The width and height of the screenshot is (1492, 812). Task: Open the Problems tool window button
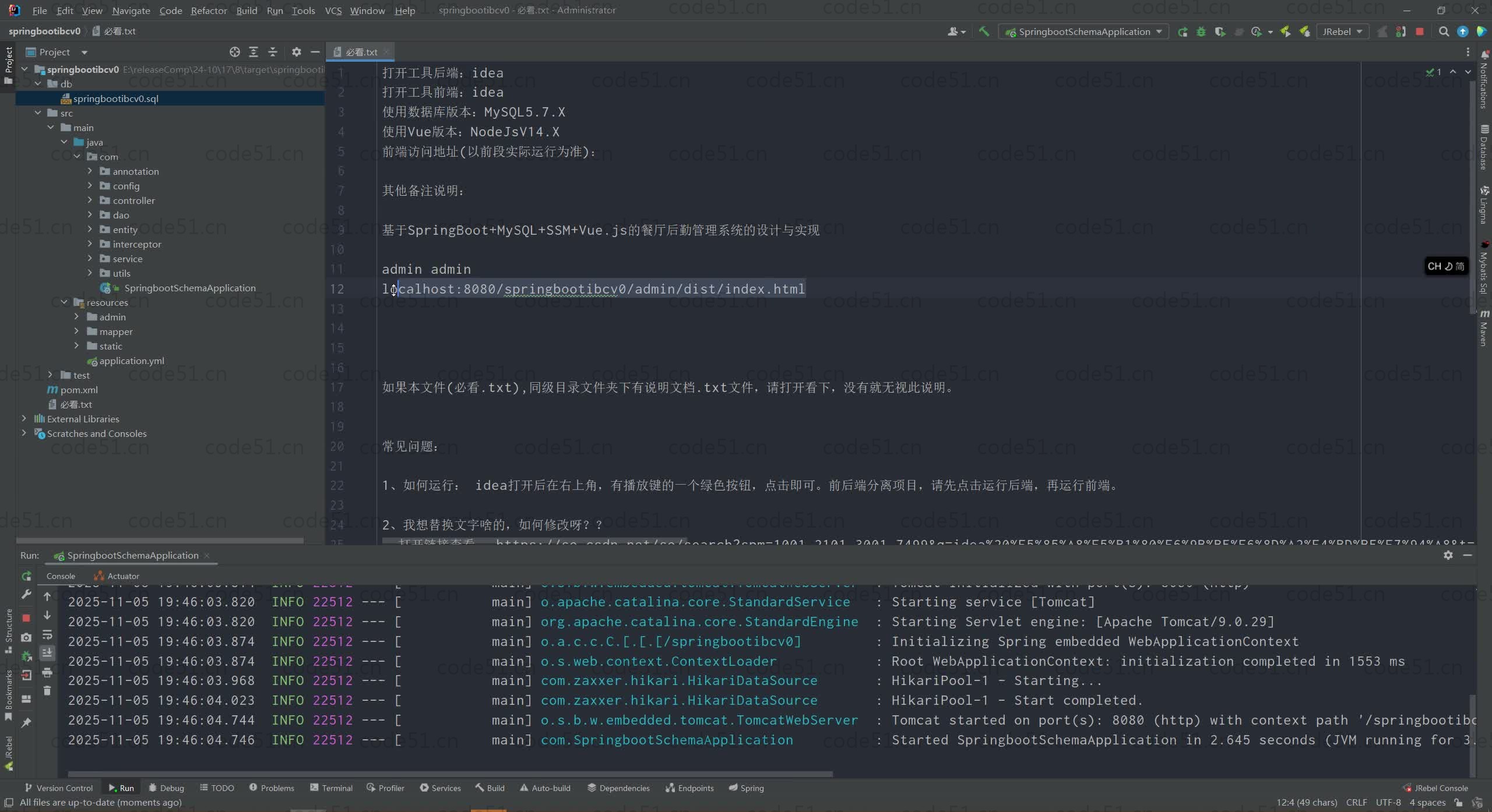click(272, 788)
